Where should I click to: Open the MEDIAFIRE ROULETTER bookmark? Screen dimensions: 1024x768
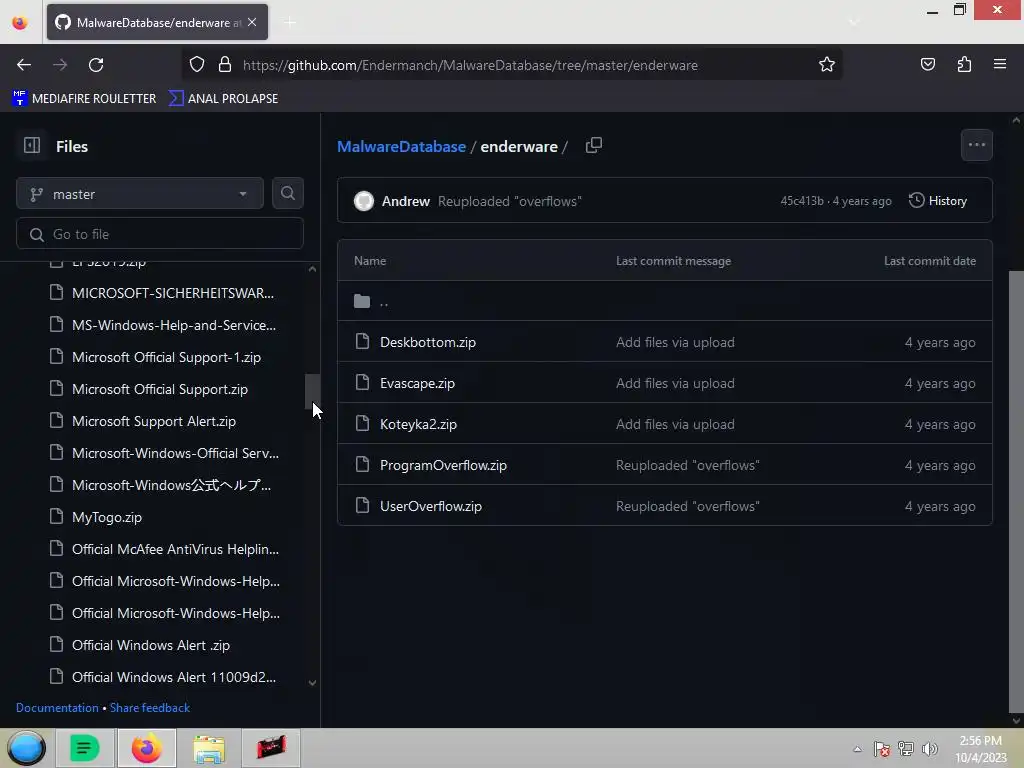[x=84, y=99]
